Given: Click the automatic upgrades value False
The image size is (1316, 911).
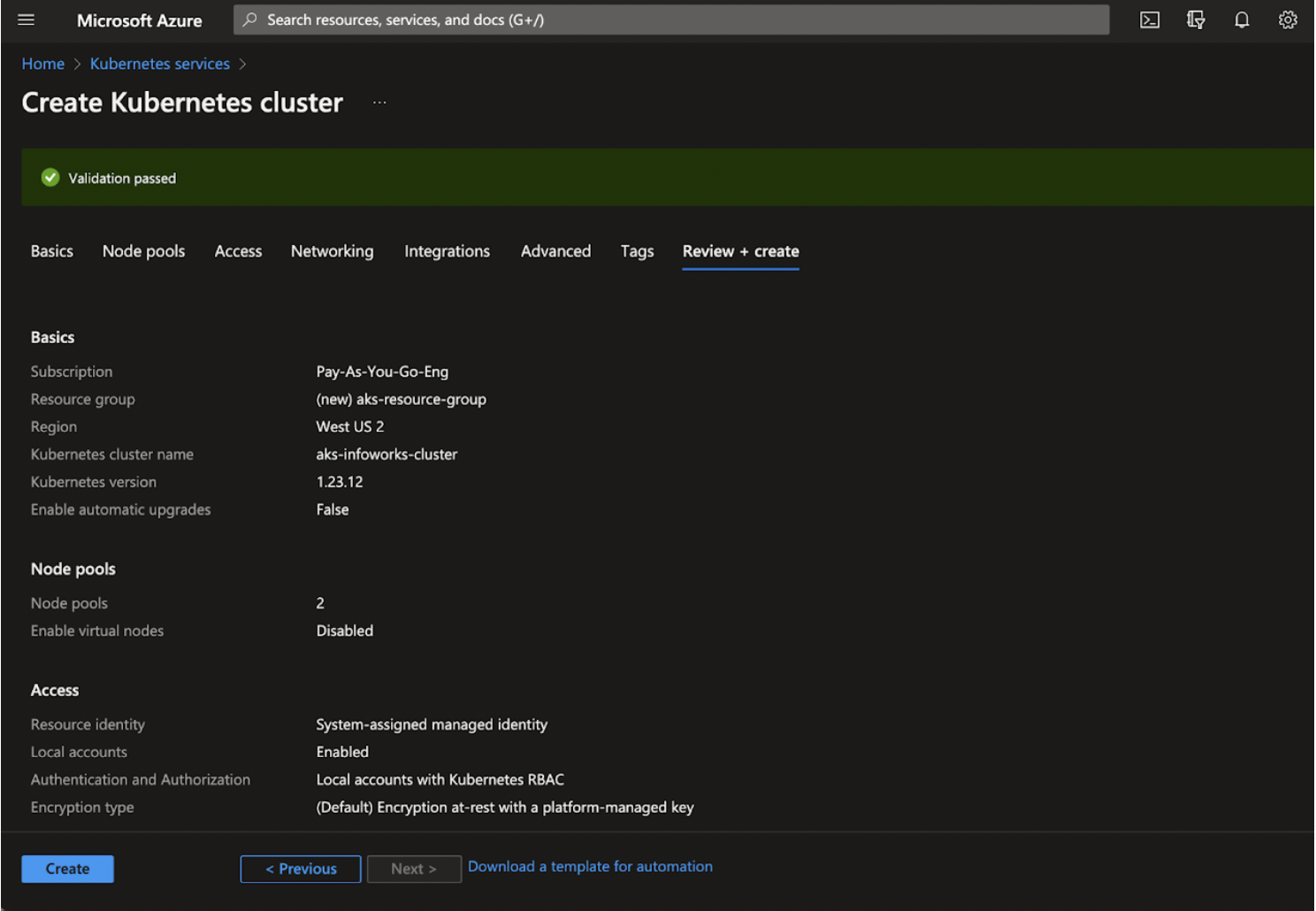Looking at the screenshot, I should 333,509.
